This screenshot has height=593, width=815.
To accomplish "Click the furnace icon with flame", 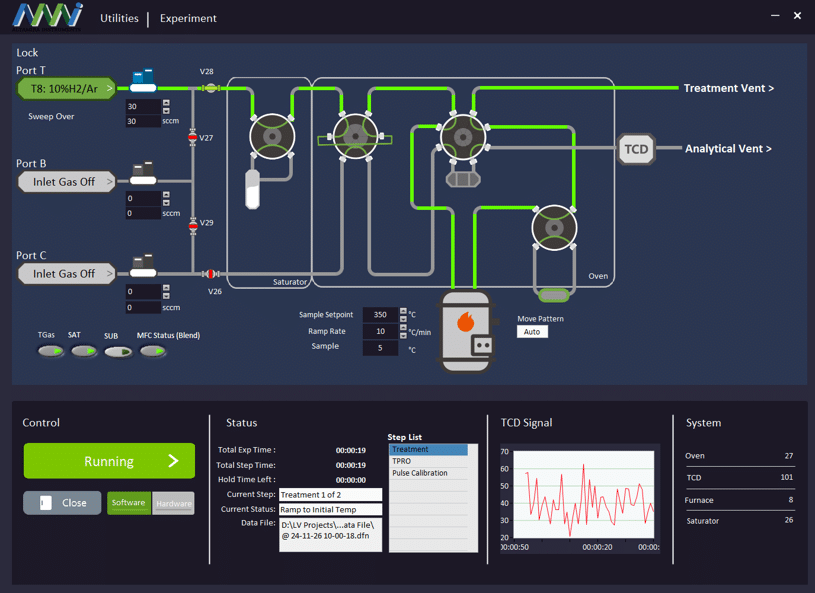I will (x=467, y=332).
